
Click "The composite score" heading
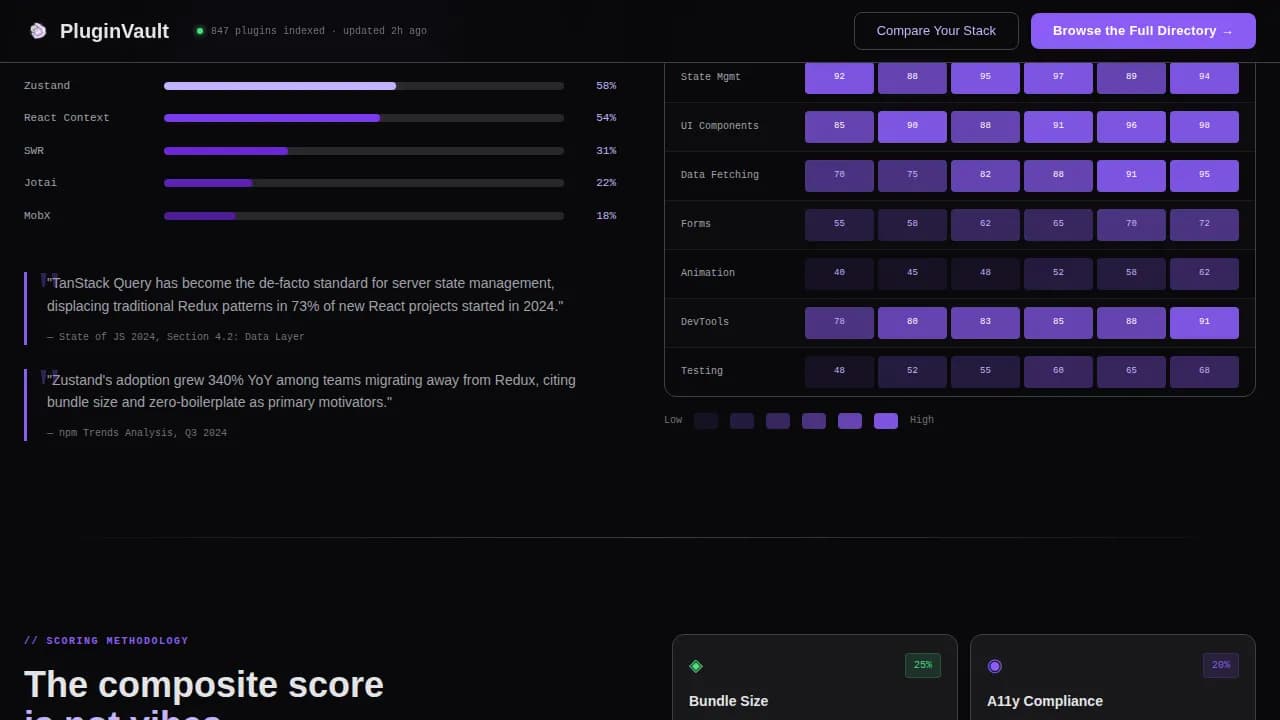(x=204, y=685)
